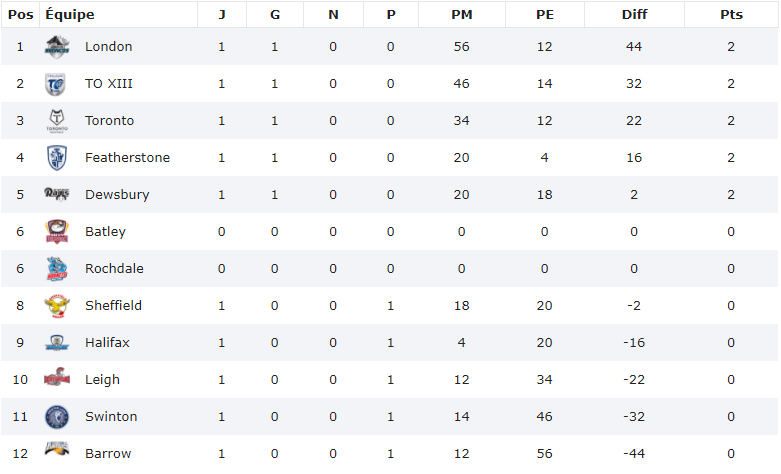781x474 pixels.
Task: Click the Sheffield Eagles logo
Action: tap(57, 306)
